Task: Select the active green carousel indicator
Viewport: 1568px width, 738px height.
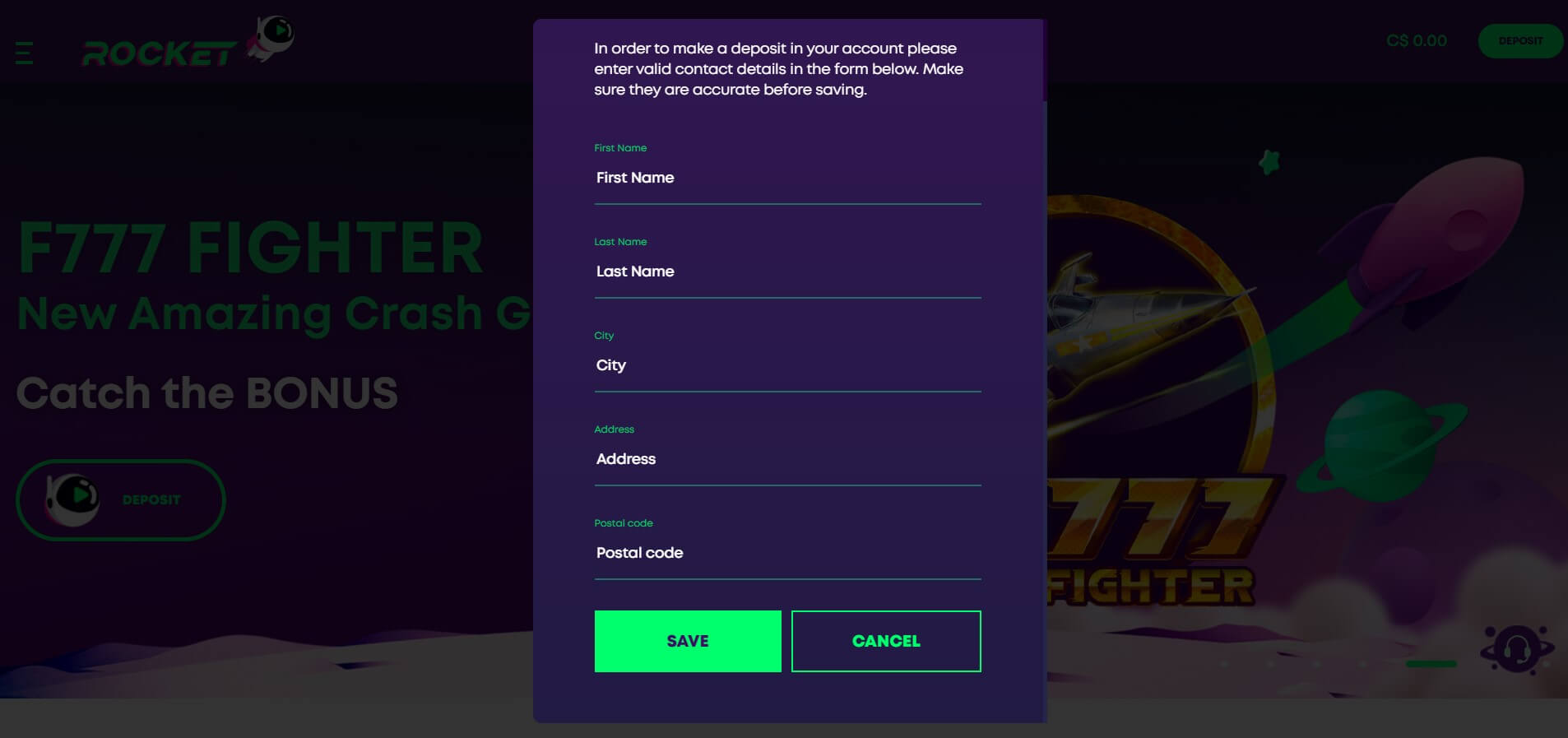Action: (1431, 664)
